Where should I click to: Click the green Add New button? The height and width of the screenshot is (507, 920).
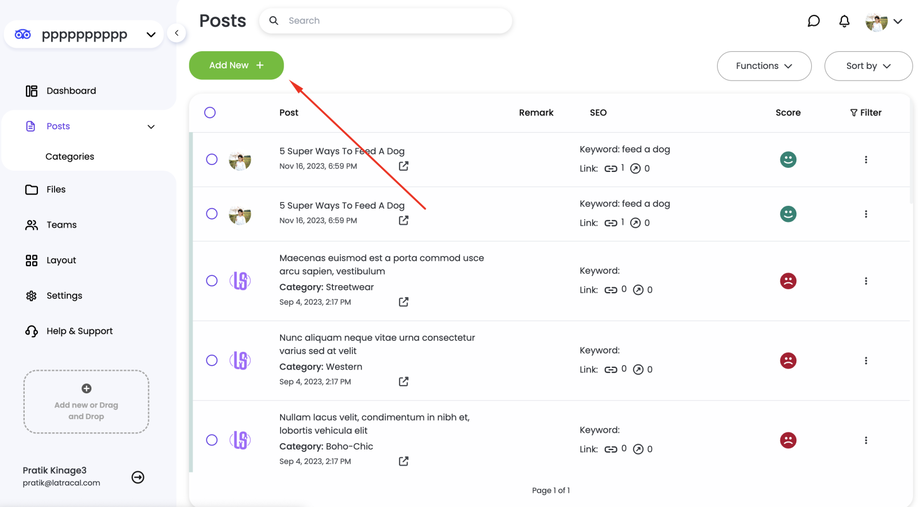pos(236,65)
